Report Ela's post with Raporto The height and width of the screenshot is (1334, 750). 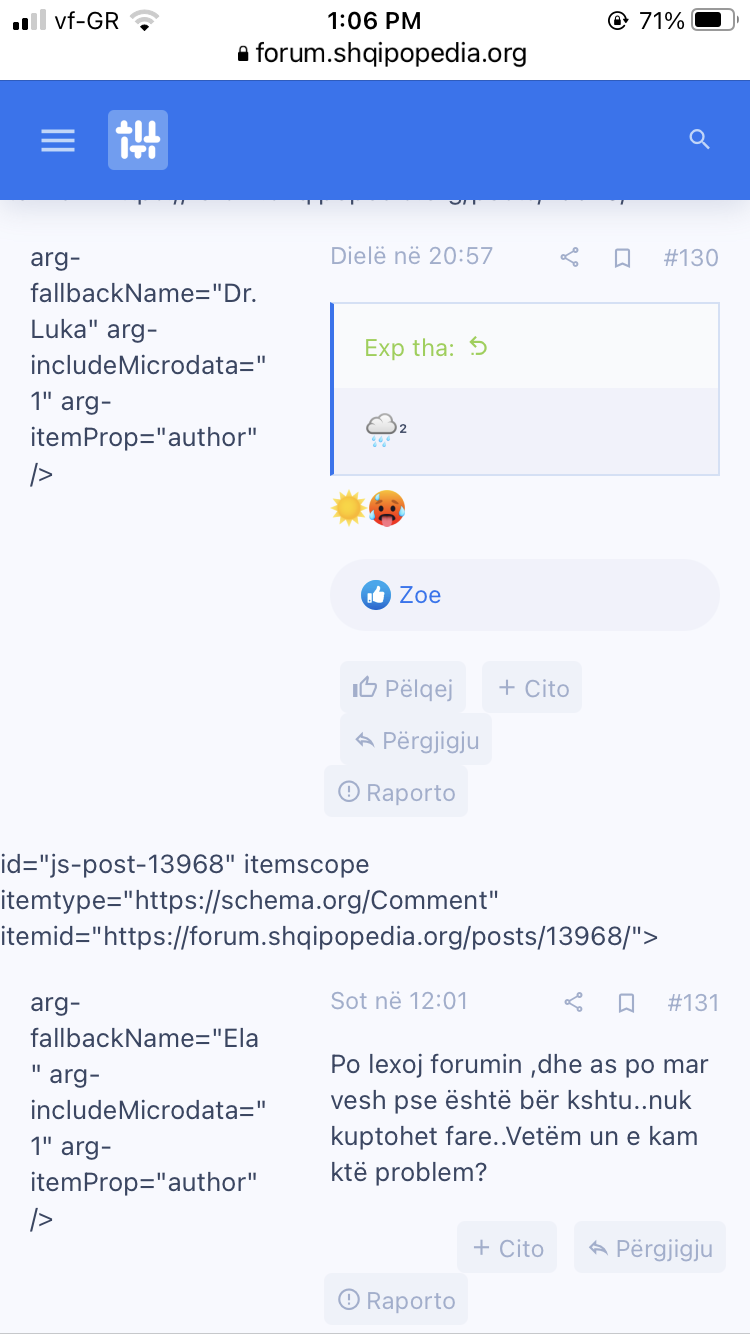click(396, 1300)
